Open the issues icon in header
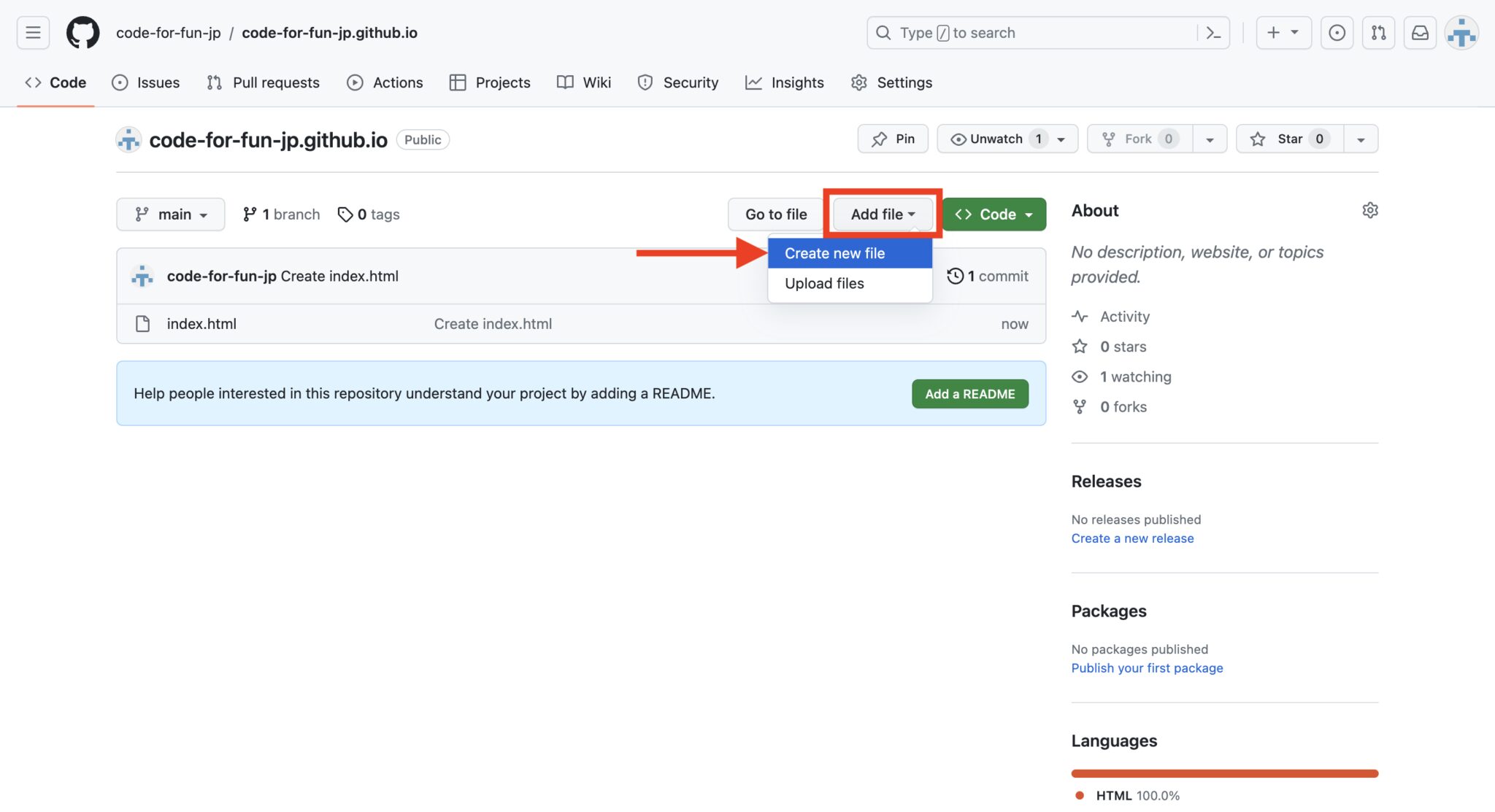1495x812 pixels. (1337, 33)
